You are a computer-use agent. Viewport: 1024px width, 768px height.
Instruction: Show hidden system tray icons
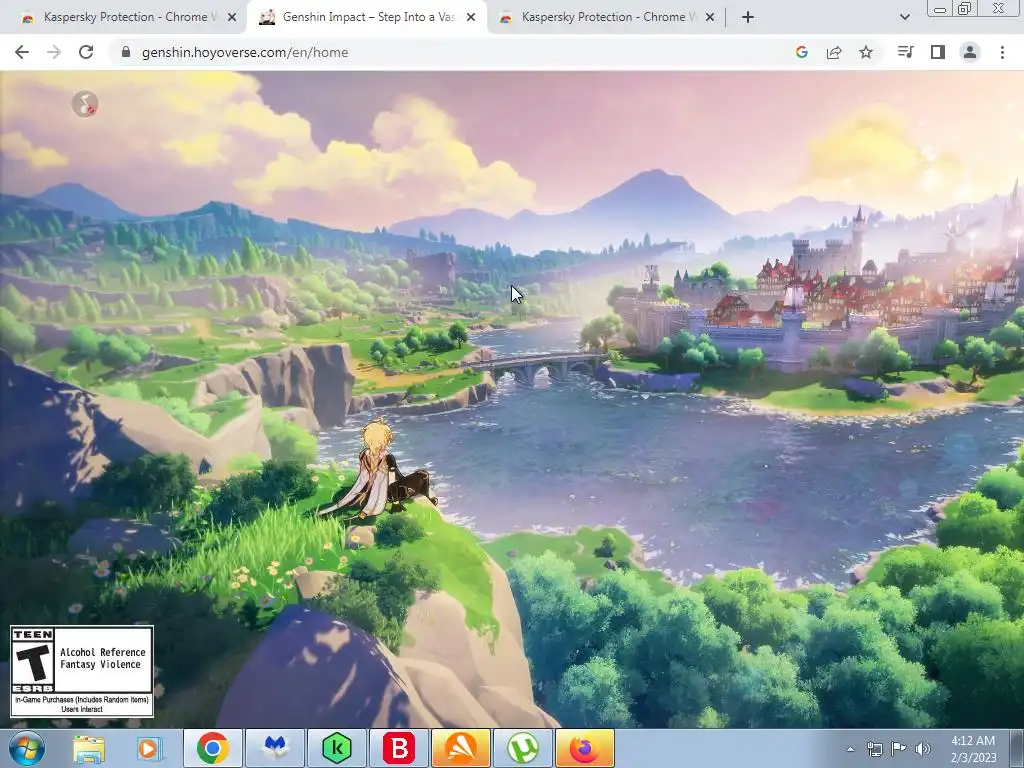click(850, 749)
